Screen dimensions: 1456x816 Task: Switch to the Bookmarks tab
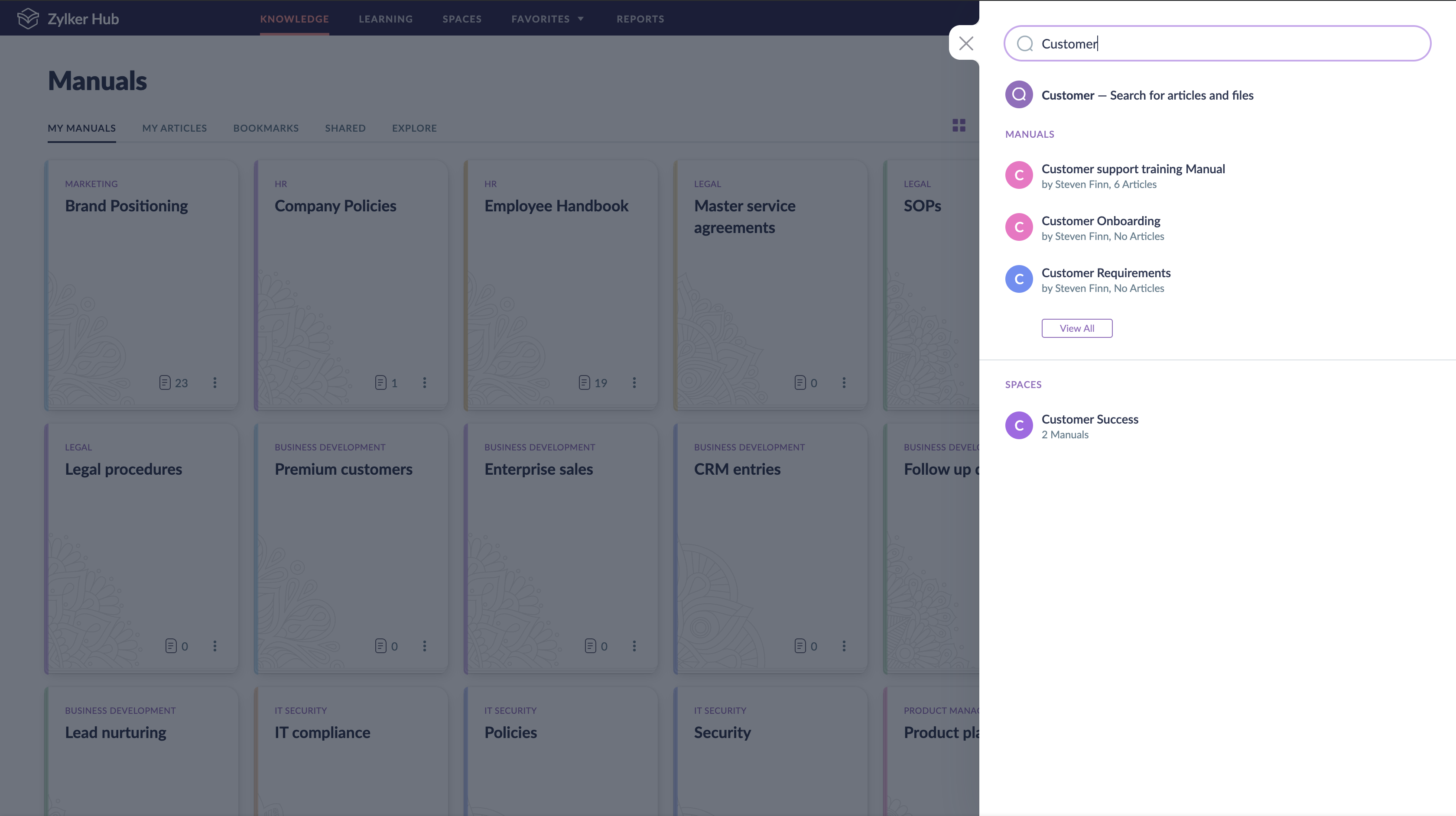(266, 128)
